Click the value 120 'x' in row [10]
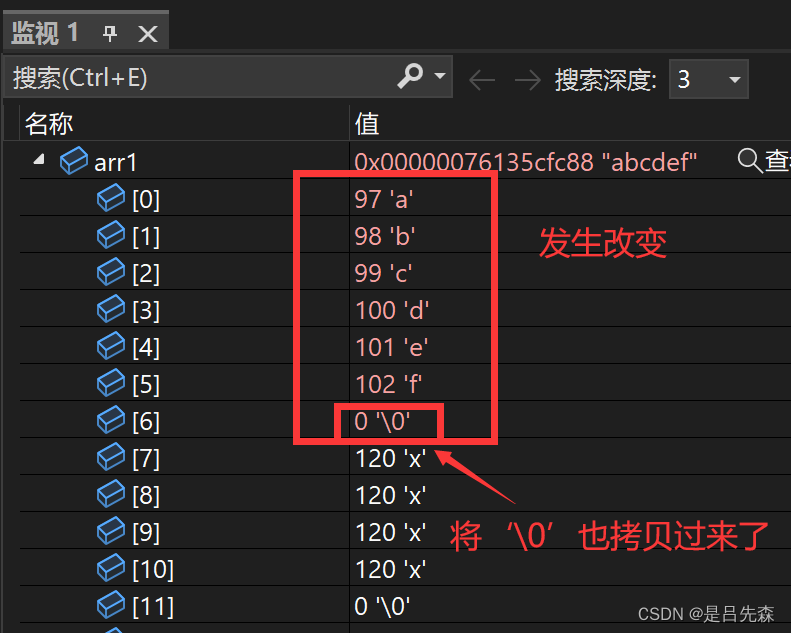 click(x=390, y=569)
